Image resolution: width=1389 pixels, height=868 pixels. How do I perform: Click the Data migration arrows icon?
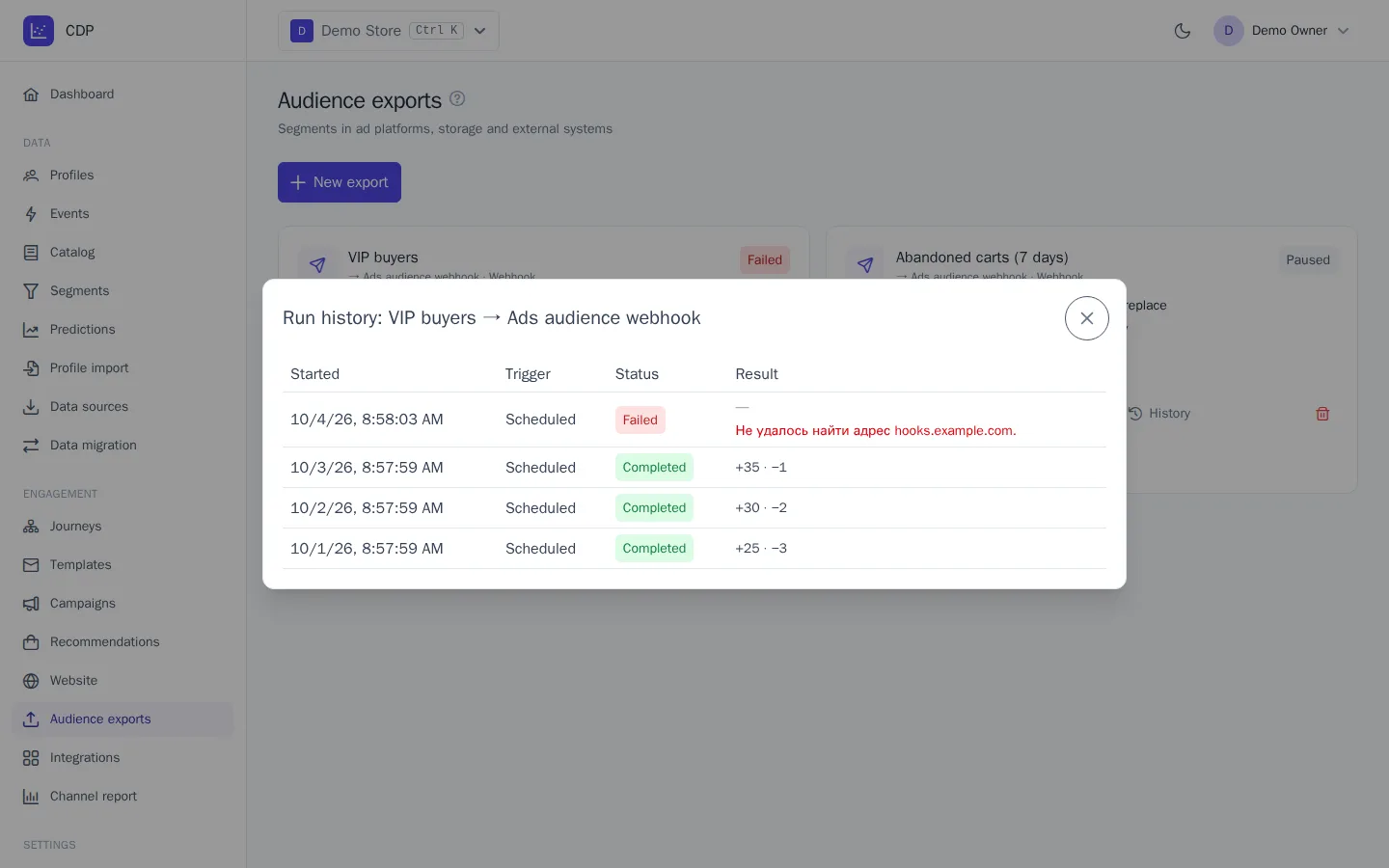point(31,446)
